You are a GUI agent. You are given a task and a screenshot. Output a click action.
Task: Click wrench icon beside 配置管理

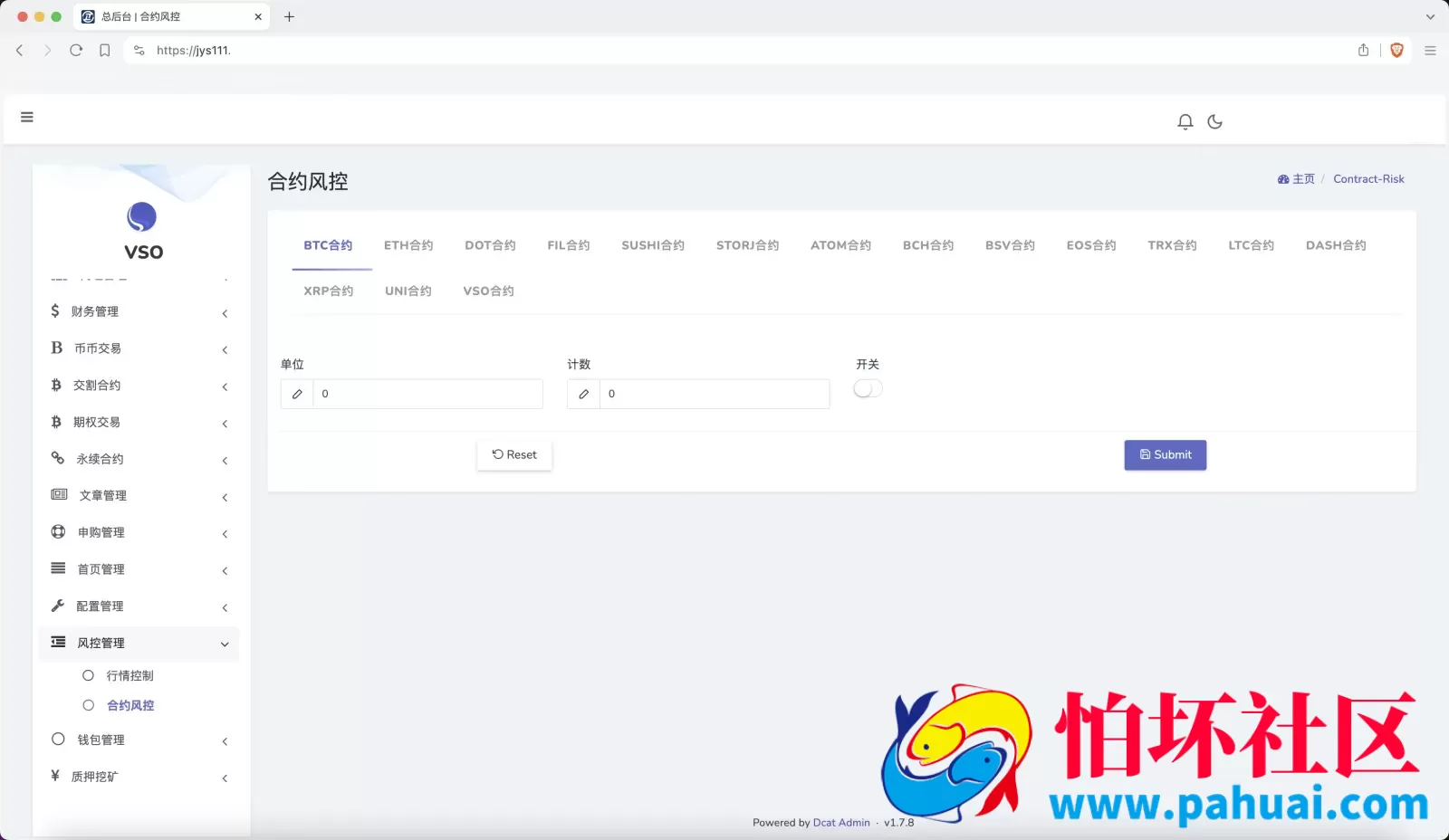(x=58, y=606)
